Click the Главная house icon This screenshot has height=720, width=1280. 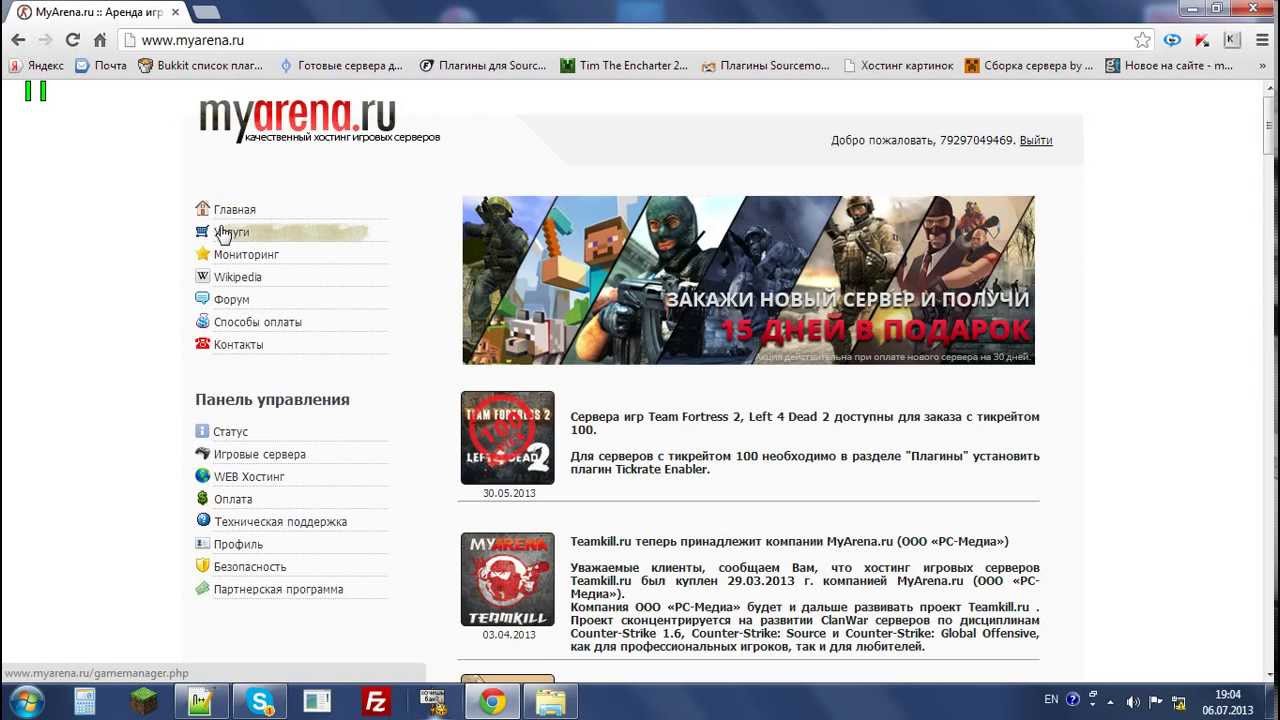(x=203, y=209)
